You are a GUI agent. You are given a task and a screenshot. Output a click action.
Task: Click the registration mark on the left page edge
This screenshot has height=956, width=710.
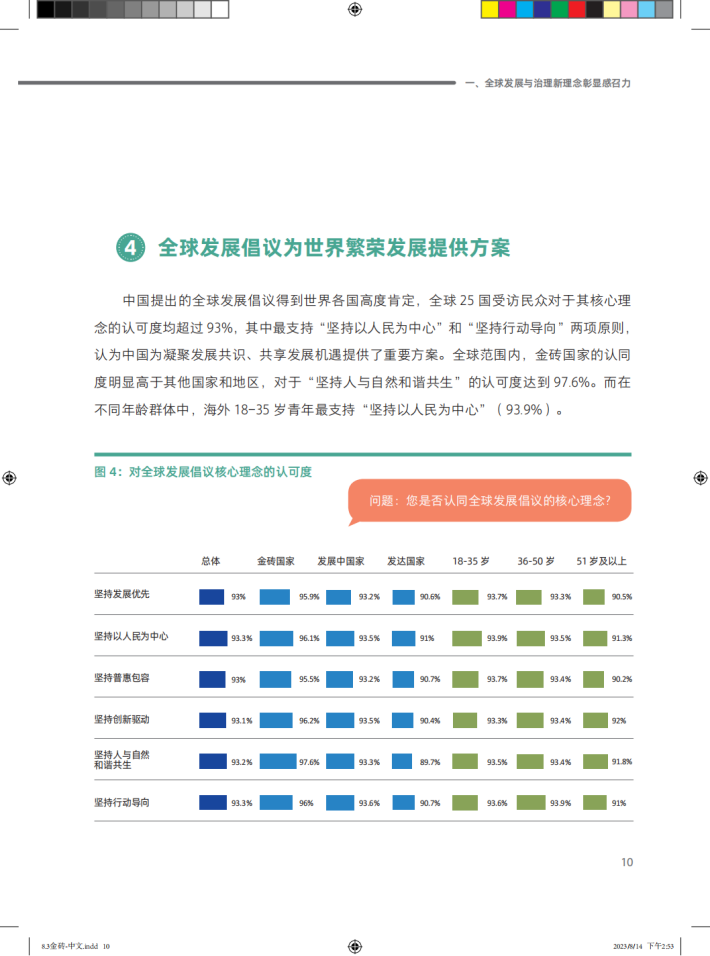[9, 478]
